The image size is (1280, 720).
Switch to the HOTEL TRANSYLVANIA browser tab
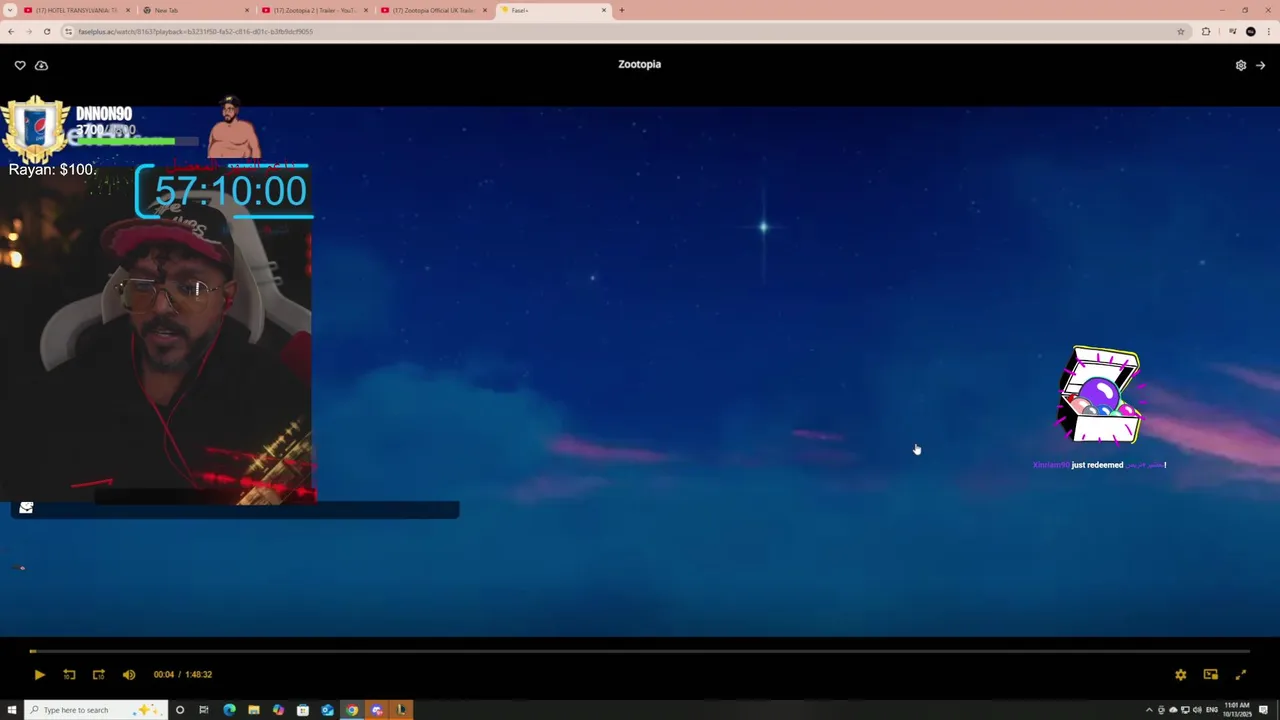tap(76, 10)
